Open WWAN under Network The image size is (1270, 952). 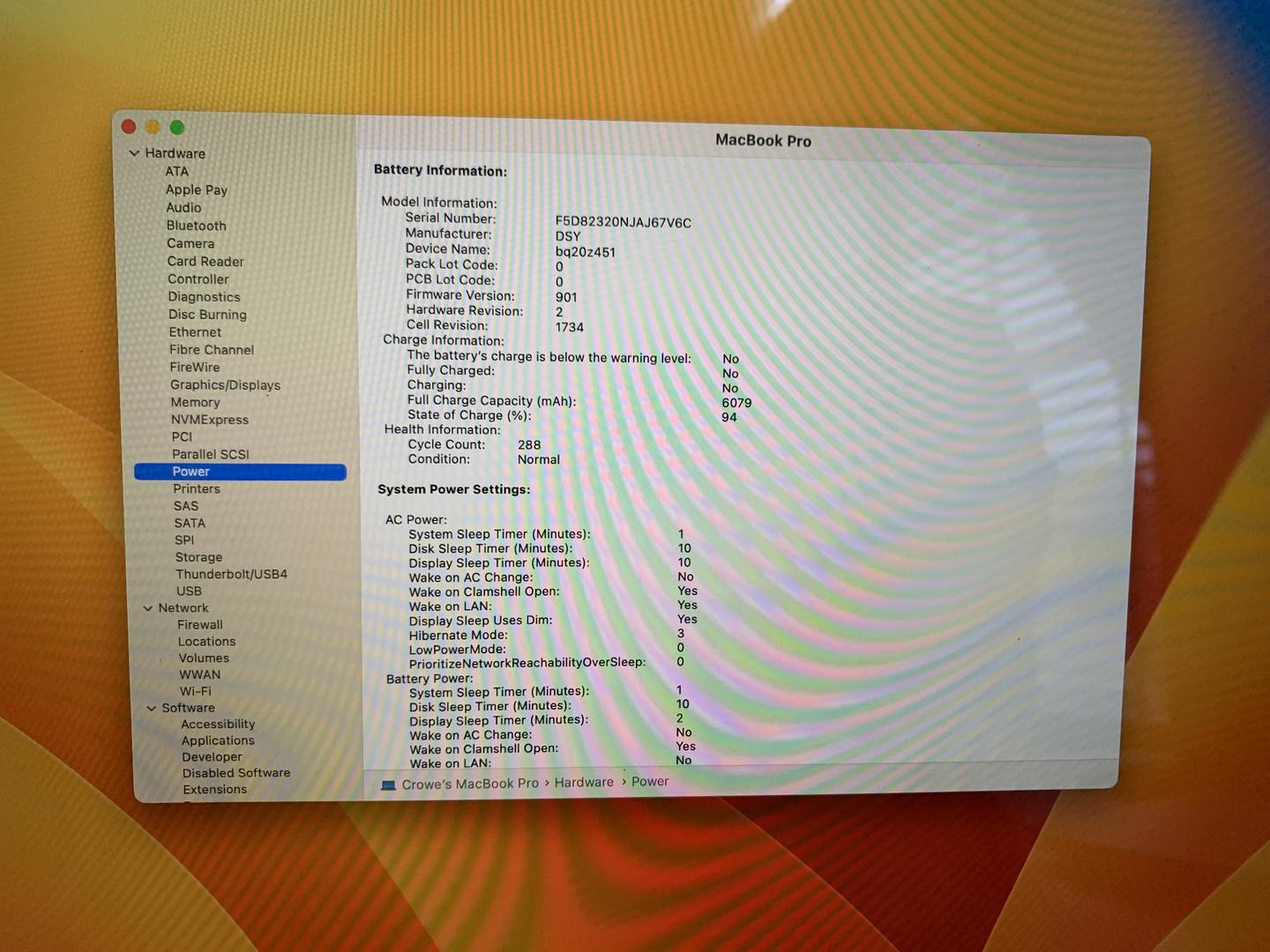(200, 675)
